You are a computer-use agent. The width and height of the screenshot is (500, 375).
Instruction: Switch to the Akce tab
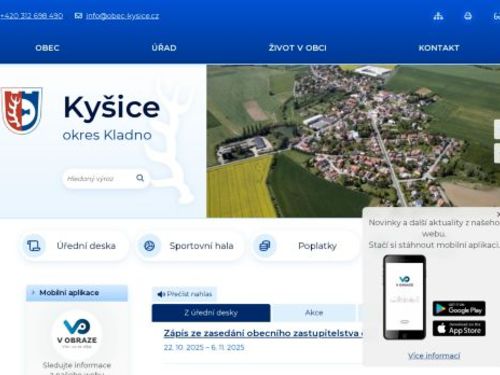pos(314,313)
